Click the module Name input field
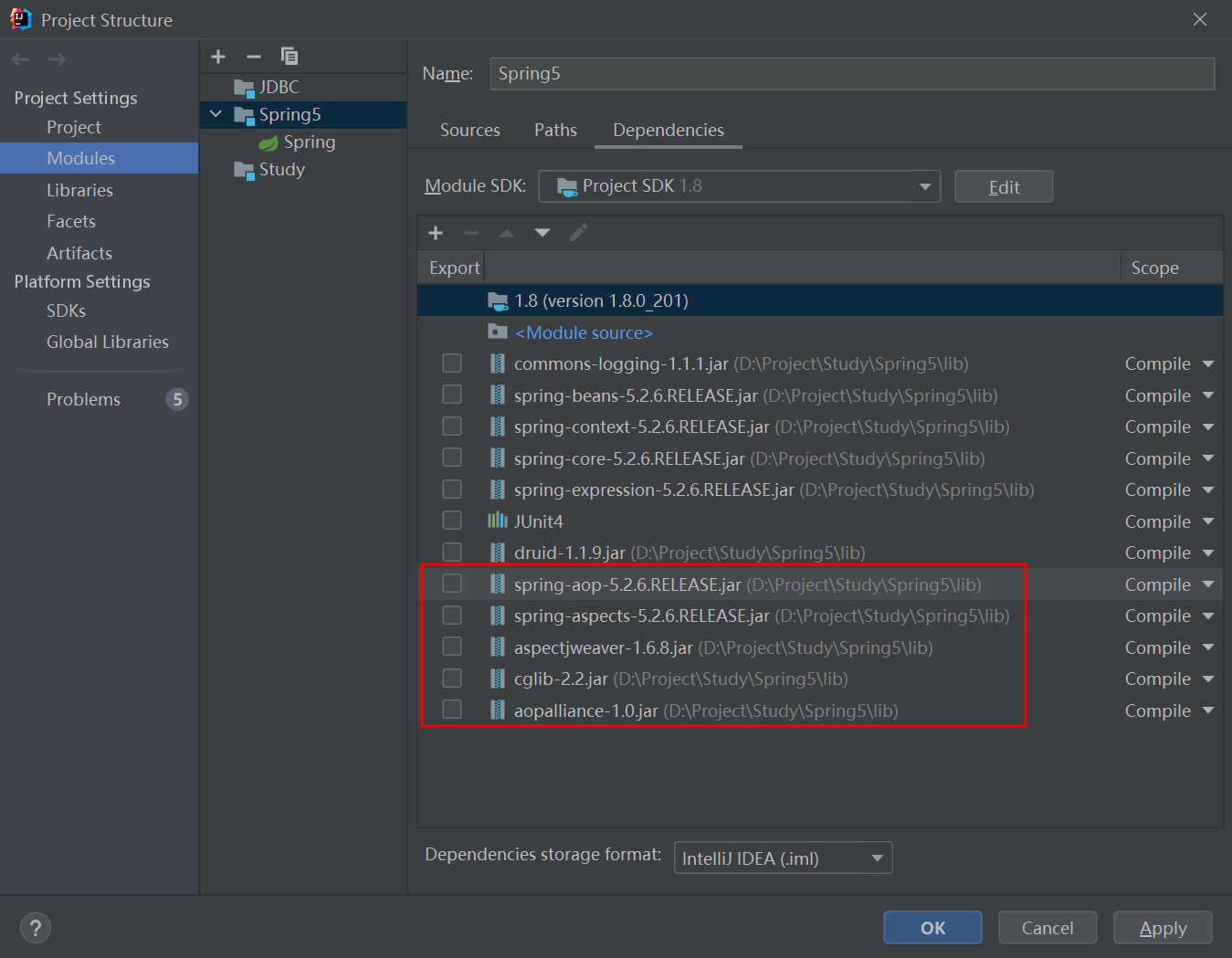This screenshot has width=1232, height=958. pyautogui.click(x=852, y=74)
